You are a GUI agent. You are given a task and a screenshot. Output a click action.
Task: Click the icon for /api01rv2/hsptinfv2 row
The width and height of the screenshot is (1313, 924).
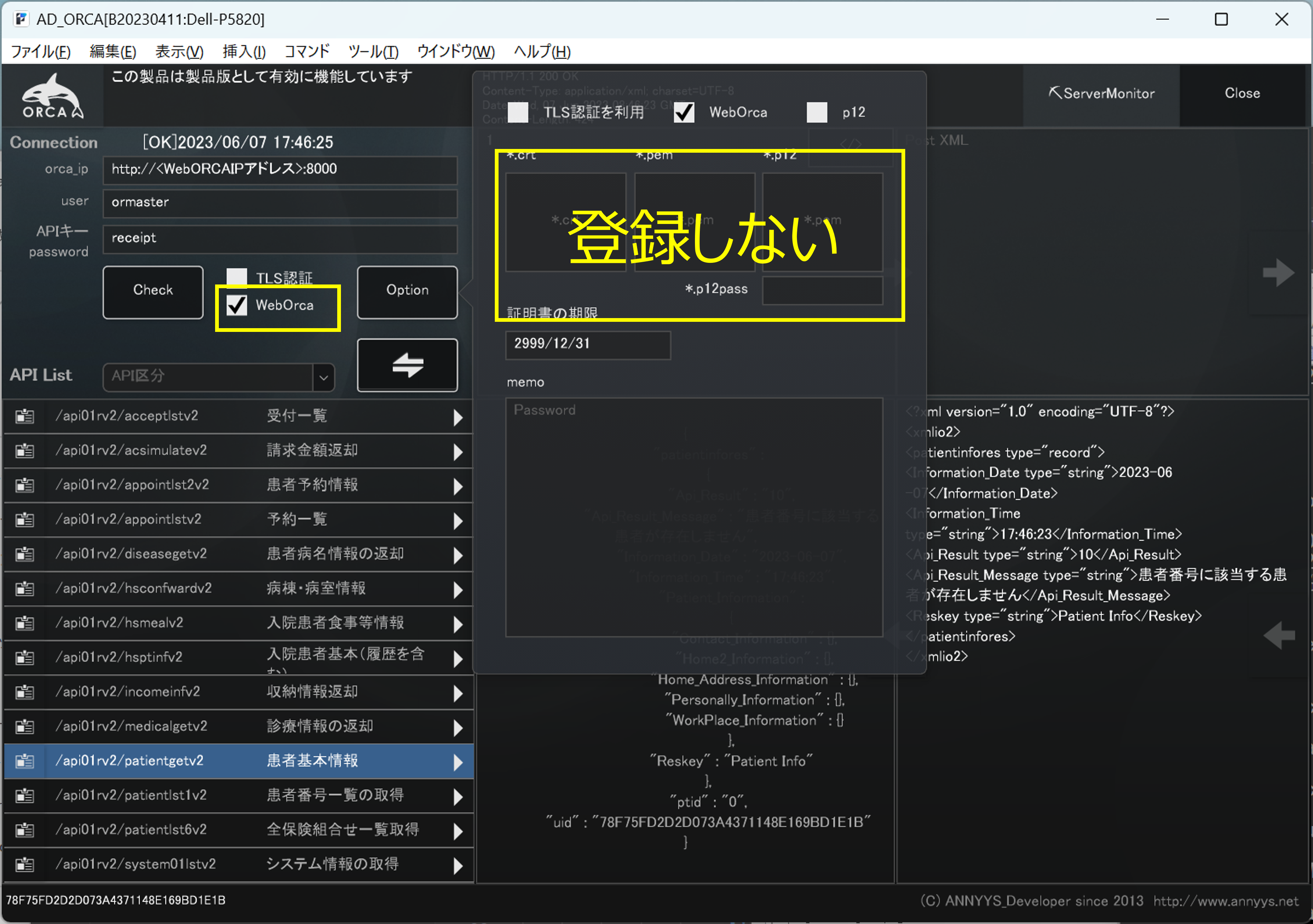pyautogui.click(x=25, y=657)
